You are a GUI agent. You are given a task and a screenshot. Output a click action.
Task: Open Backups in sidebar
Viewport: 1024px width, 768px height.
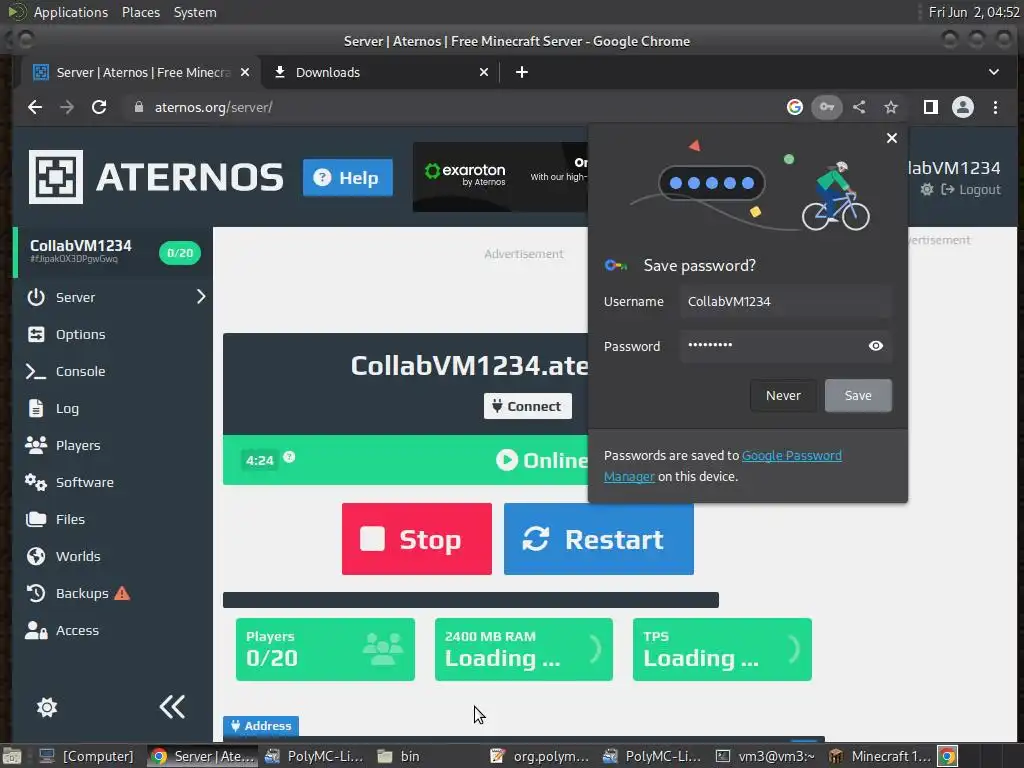coord(82,594)
